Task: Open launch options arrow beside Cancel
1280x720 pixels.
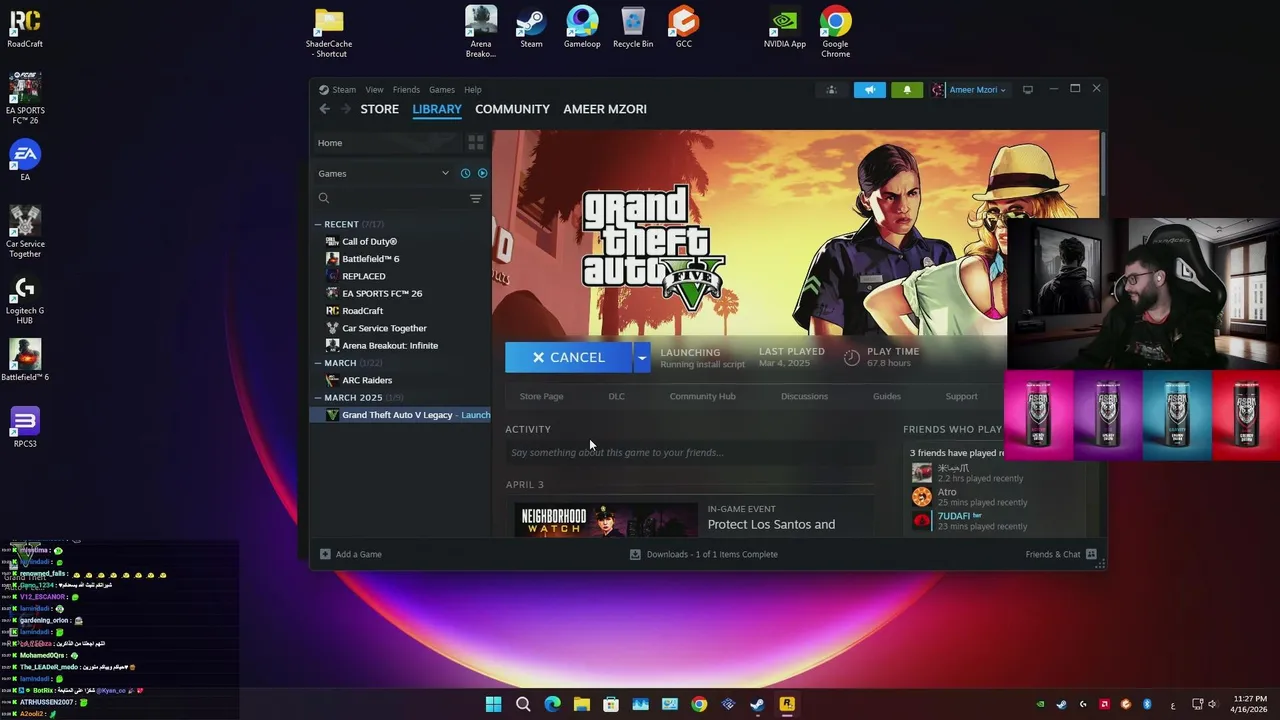Action: pyautogui.click(x=642, y=357)
